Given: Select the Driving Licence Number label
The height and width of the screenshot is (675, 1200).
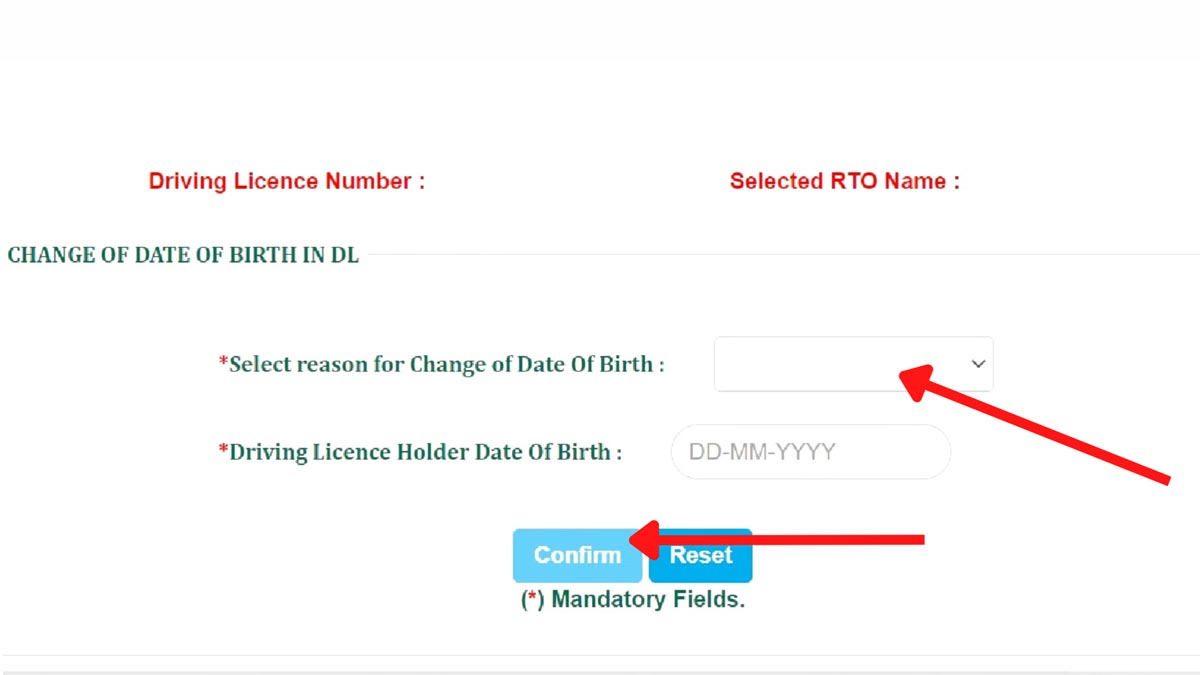Looking at the screenshot, I should tap(287, 181).
